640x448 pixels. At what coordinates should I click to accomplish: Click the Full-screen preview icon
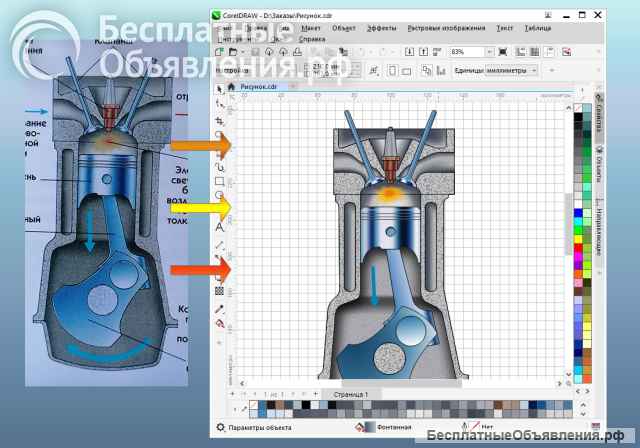click(x=503, y=52)
